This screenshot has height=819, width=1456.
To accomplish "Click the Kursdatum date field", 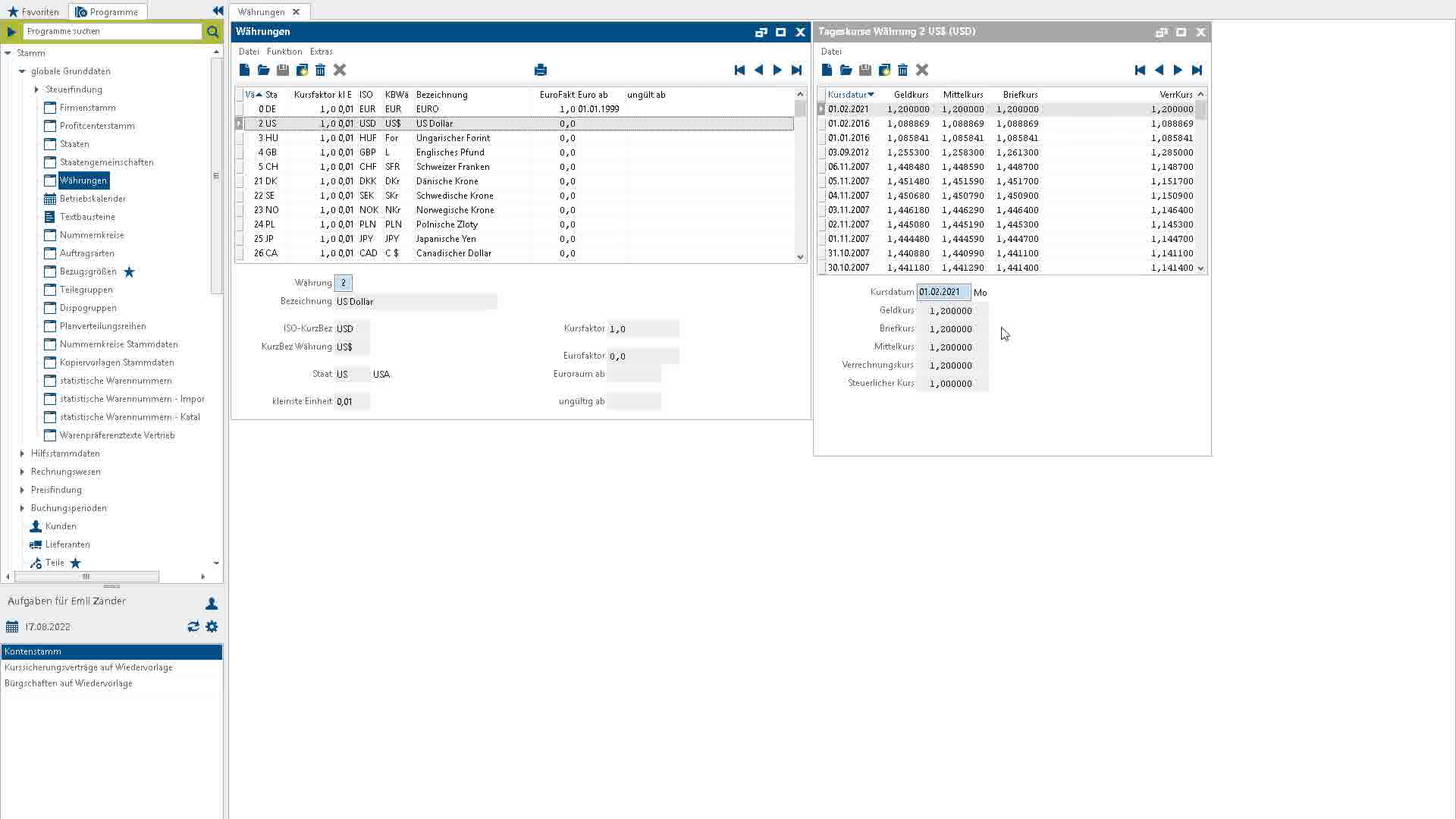I will [x=943, y=292].
